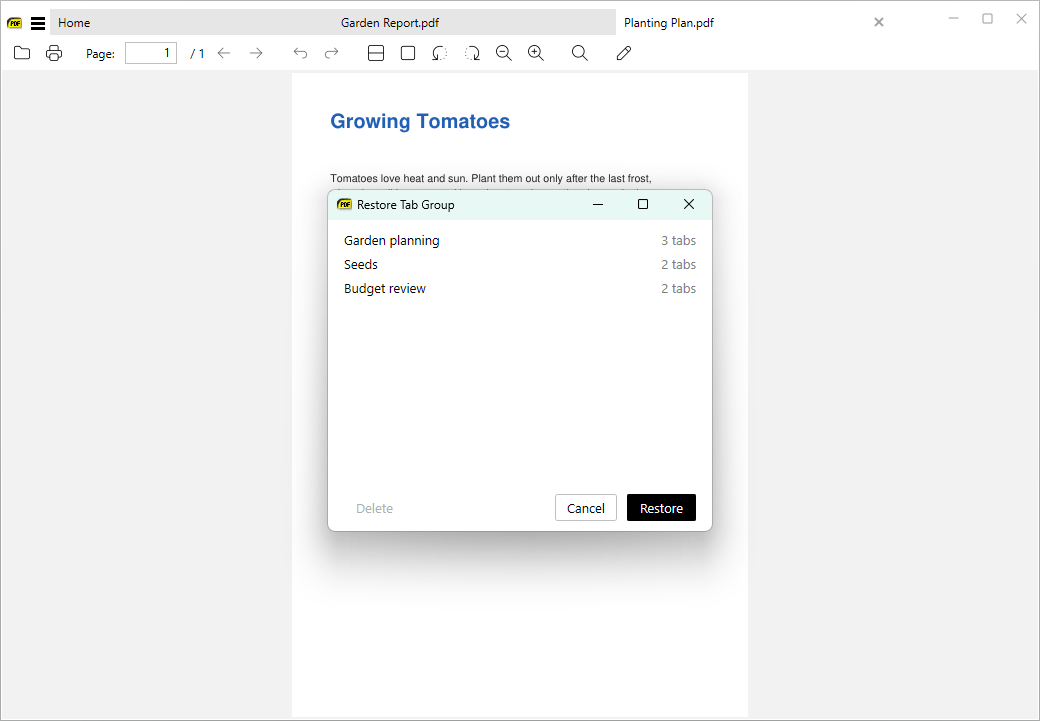Navigate back with the curved undo arrow

point(300,53)
